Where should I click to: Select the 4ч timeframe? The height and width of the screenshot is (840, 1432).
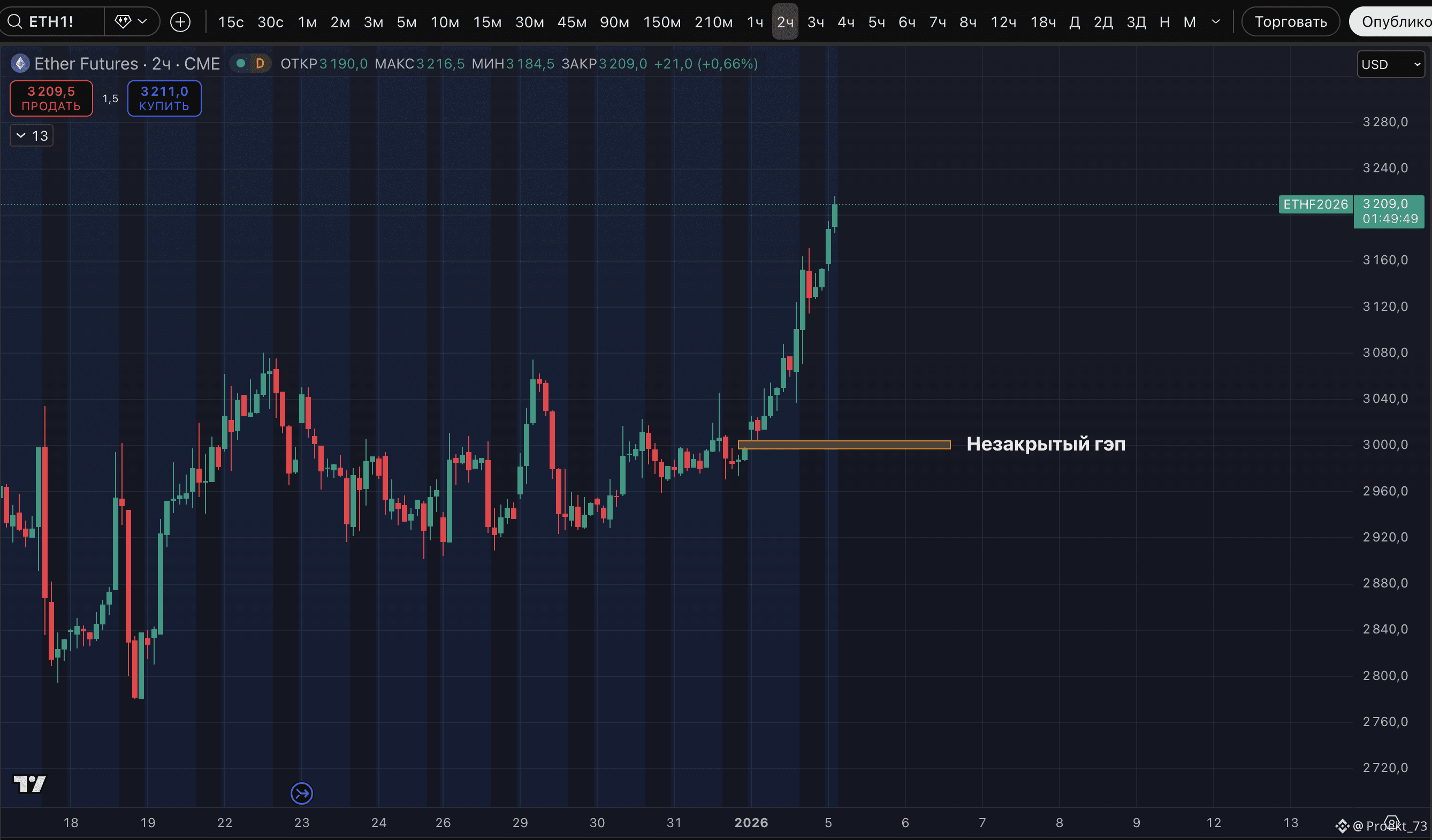(x=846, y=22)
